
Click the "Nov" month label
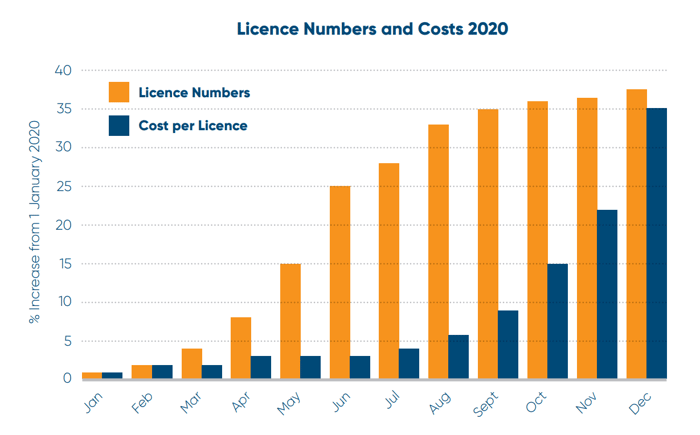pos(586,402)
